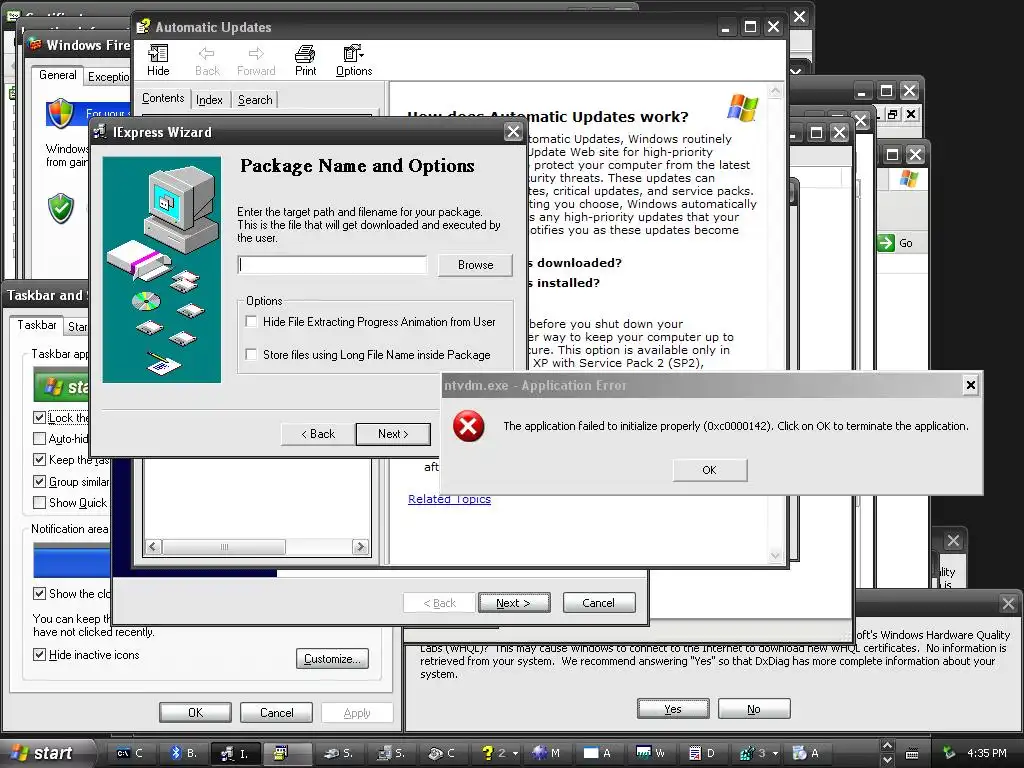Select the IExpress taskbar item labeled I
This screenshot has width=1024, height=768.
click(235, 753)
